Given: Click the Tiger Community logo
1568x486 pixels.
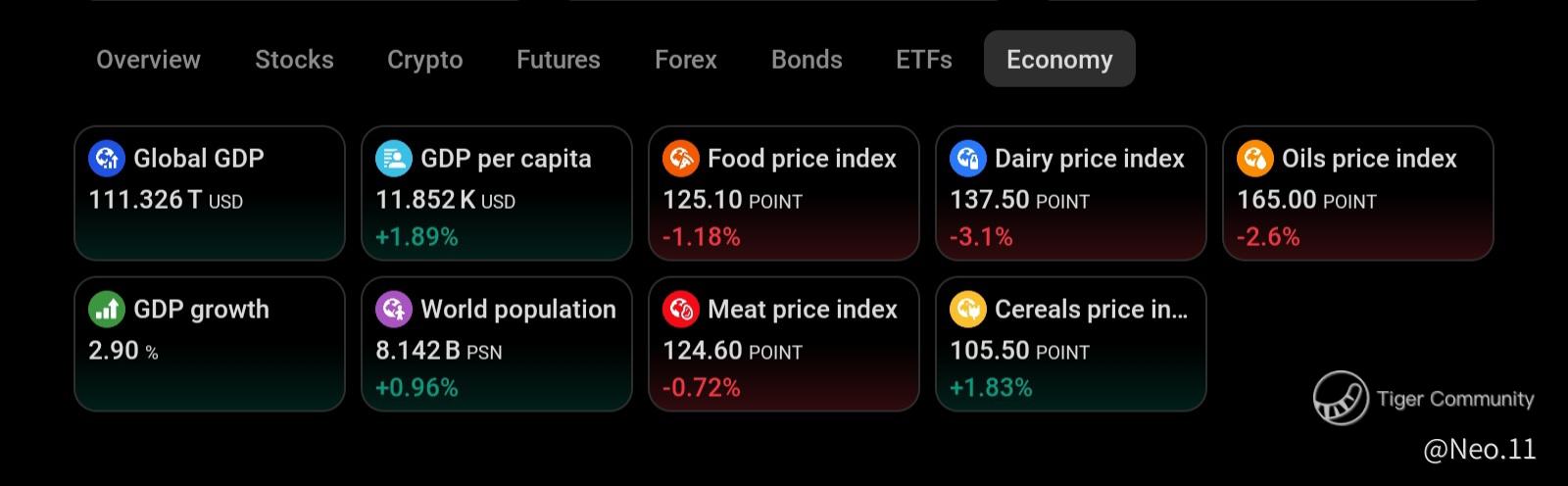Looking at the screenshot, I should point(1341,398).
